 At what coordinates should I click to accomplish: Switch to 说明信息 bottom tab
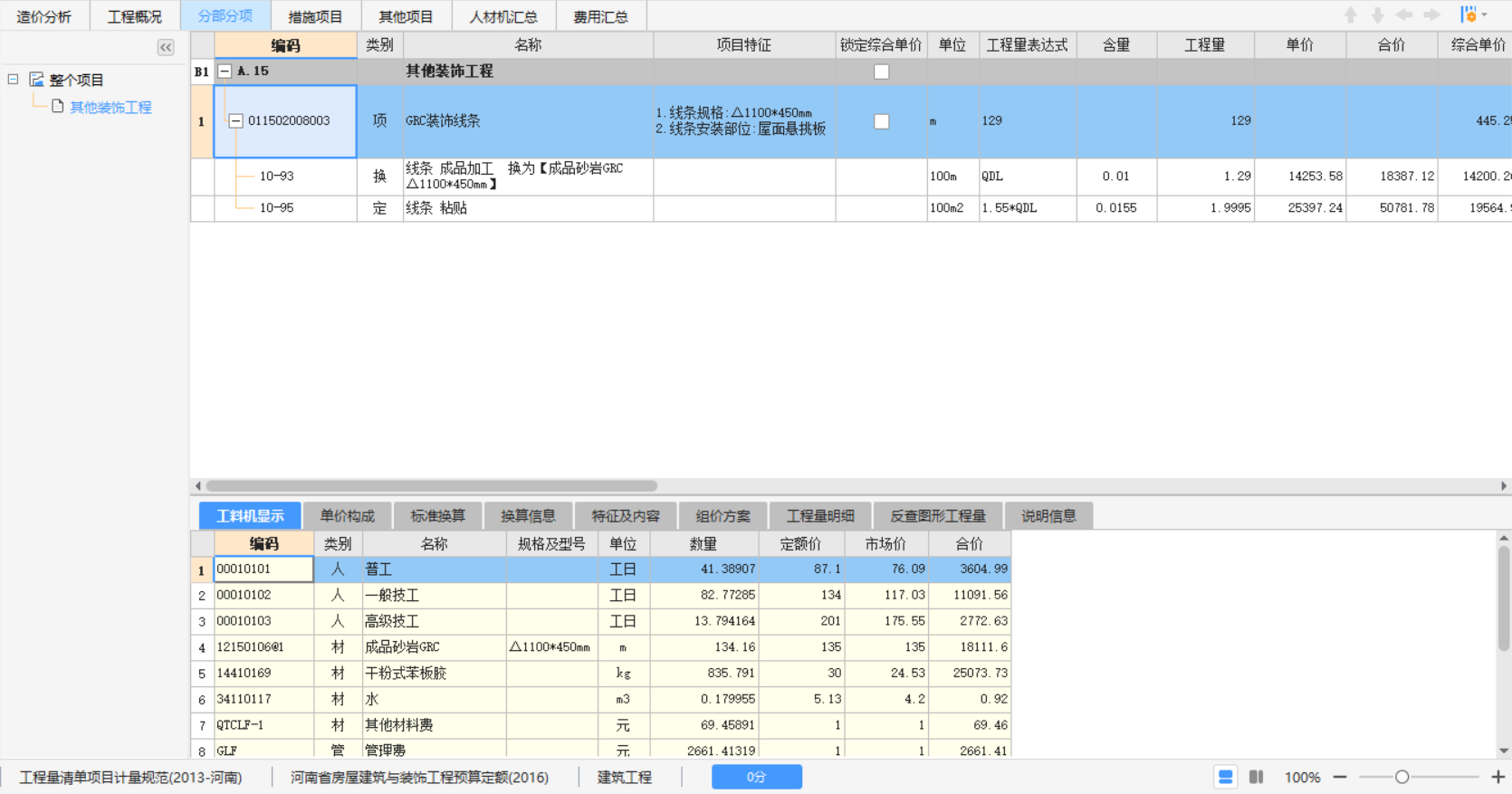(x=1049, y=516)
